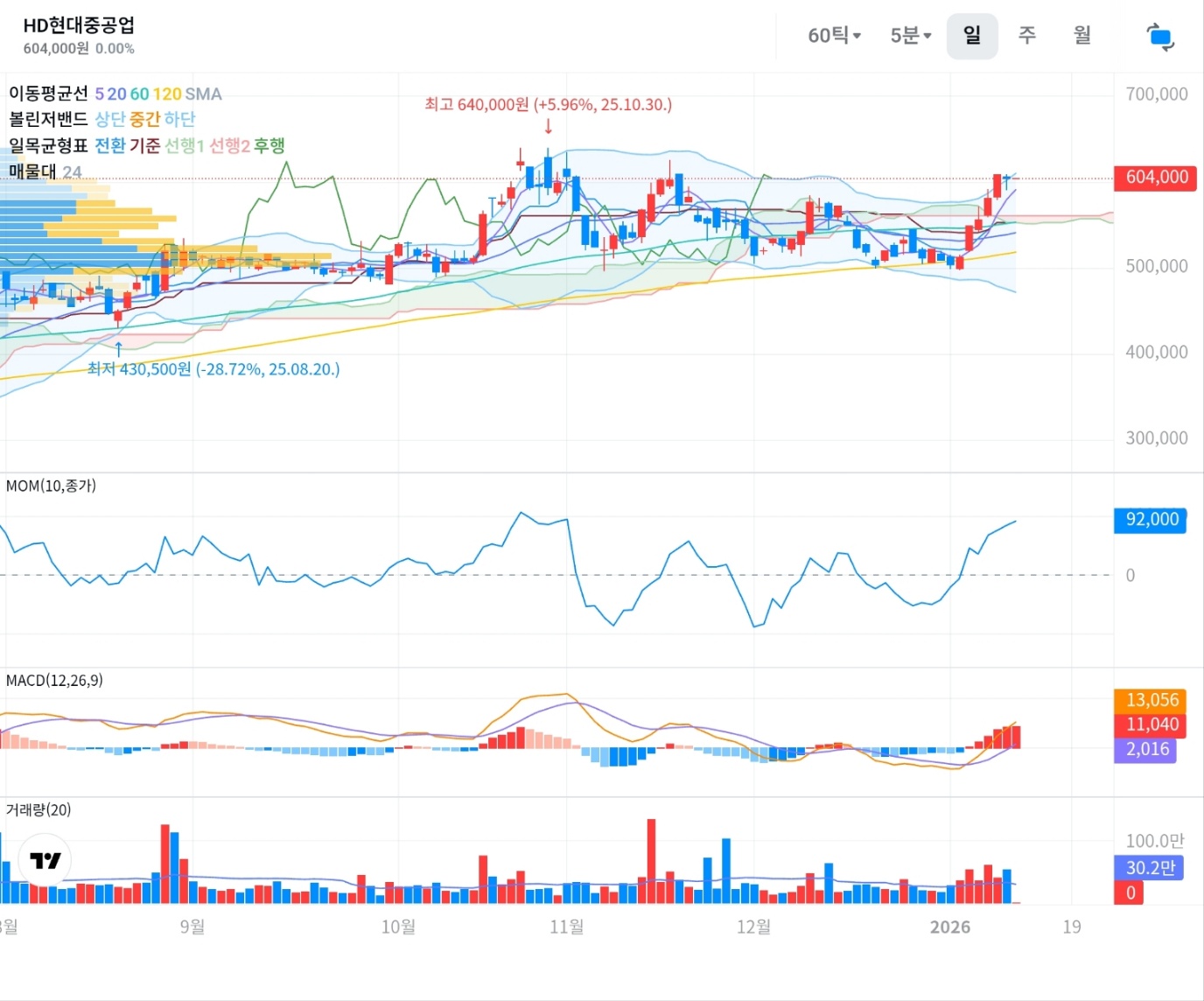Screen dimensions: 1204x1001
Task: Click the TradingView logo
Action: (x=45, y=860)
